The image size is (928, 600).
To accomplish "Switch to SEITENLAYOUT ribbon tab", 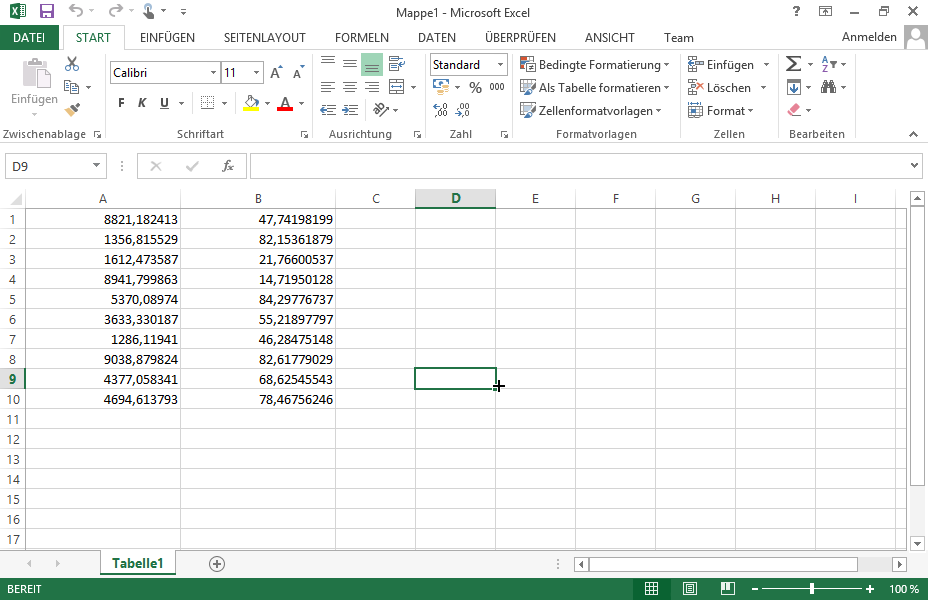I will click(x=265, y=37).
